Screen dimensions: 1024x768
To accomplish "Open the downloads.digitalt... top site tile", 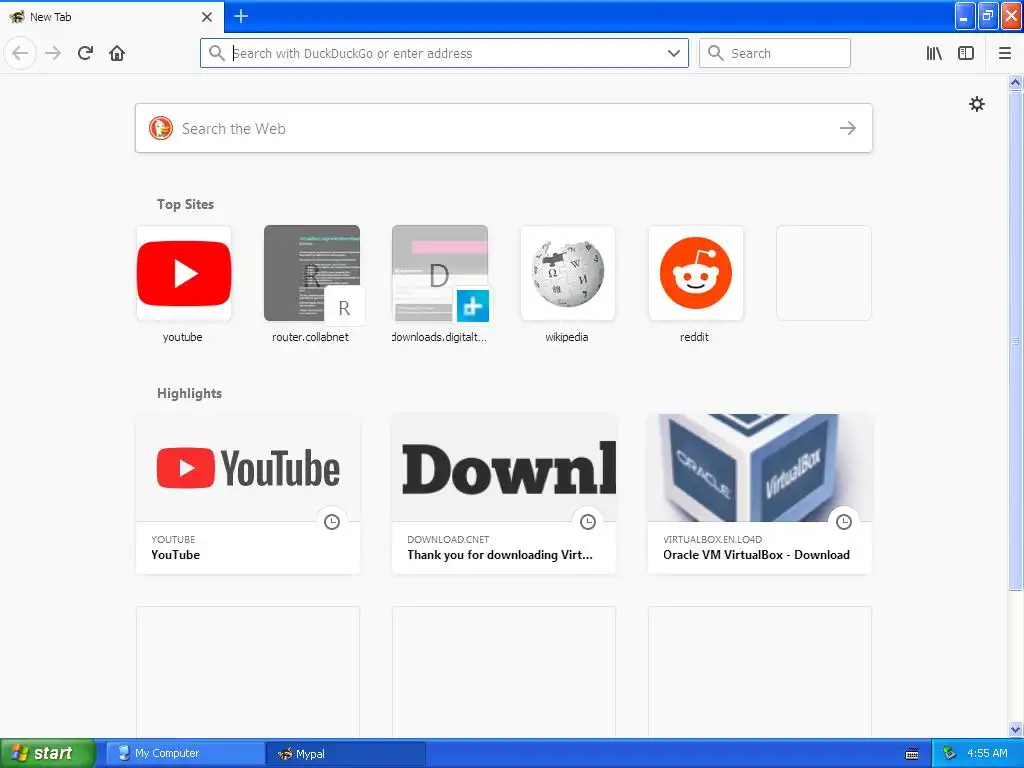I will click(x=440, y=273).
